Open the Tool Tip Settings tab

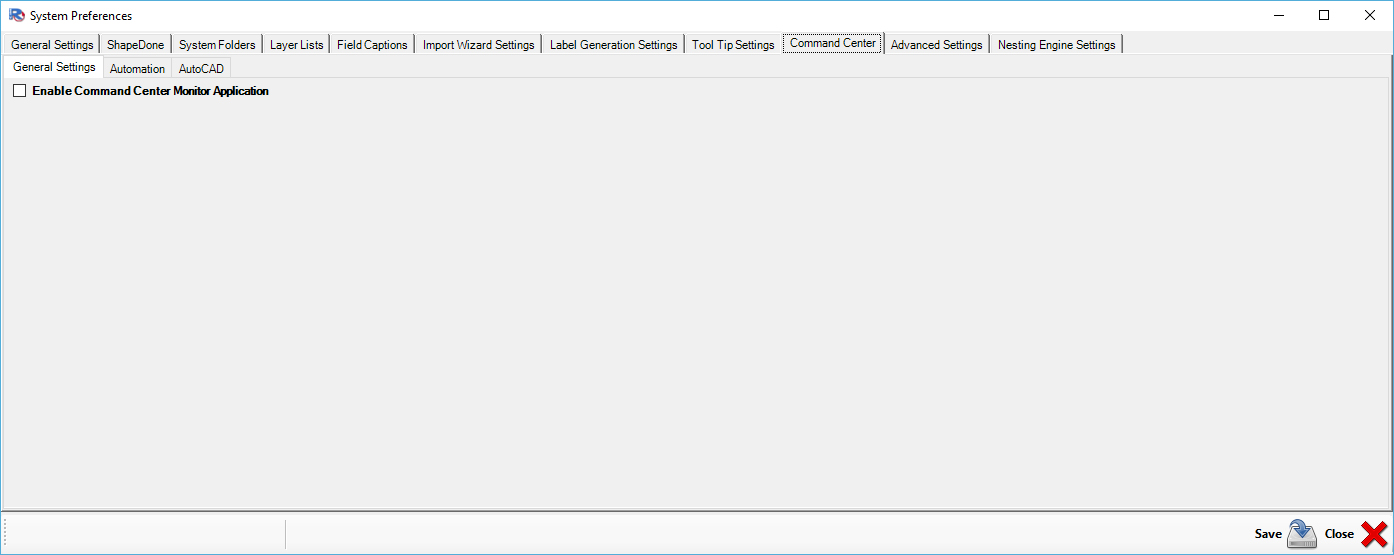(733, 45)
